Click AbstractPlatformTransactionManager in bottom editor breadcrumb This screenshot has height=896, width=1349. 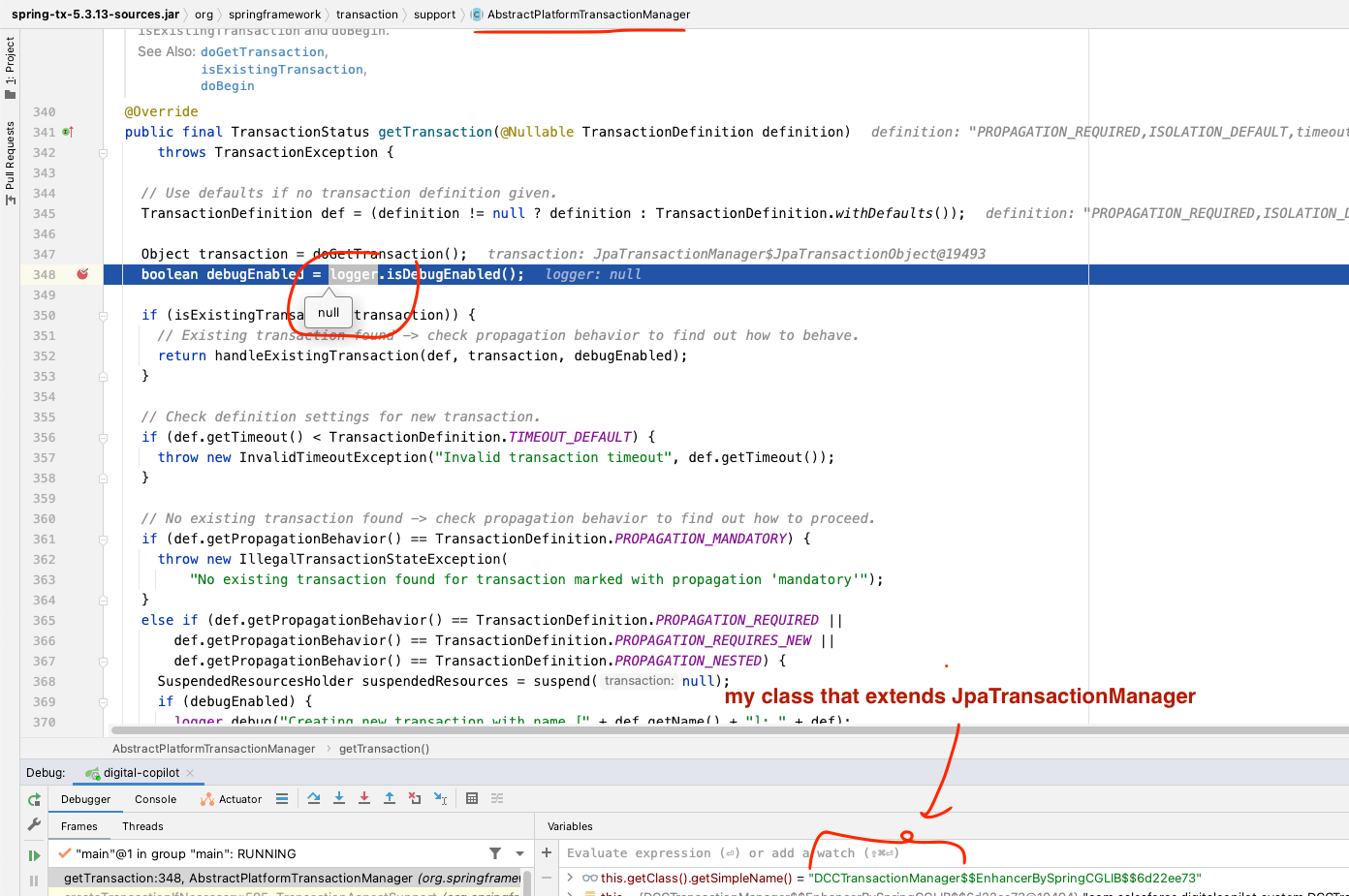(x=214, y=749)
